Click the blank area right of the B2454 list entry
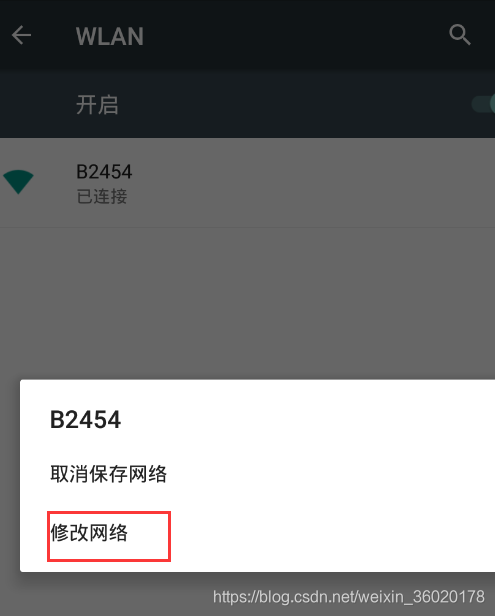The height and width of the screenshot is (616, 495). tap(314, 183)
